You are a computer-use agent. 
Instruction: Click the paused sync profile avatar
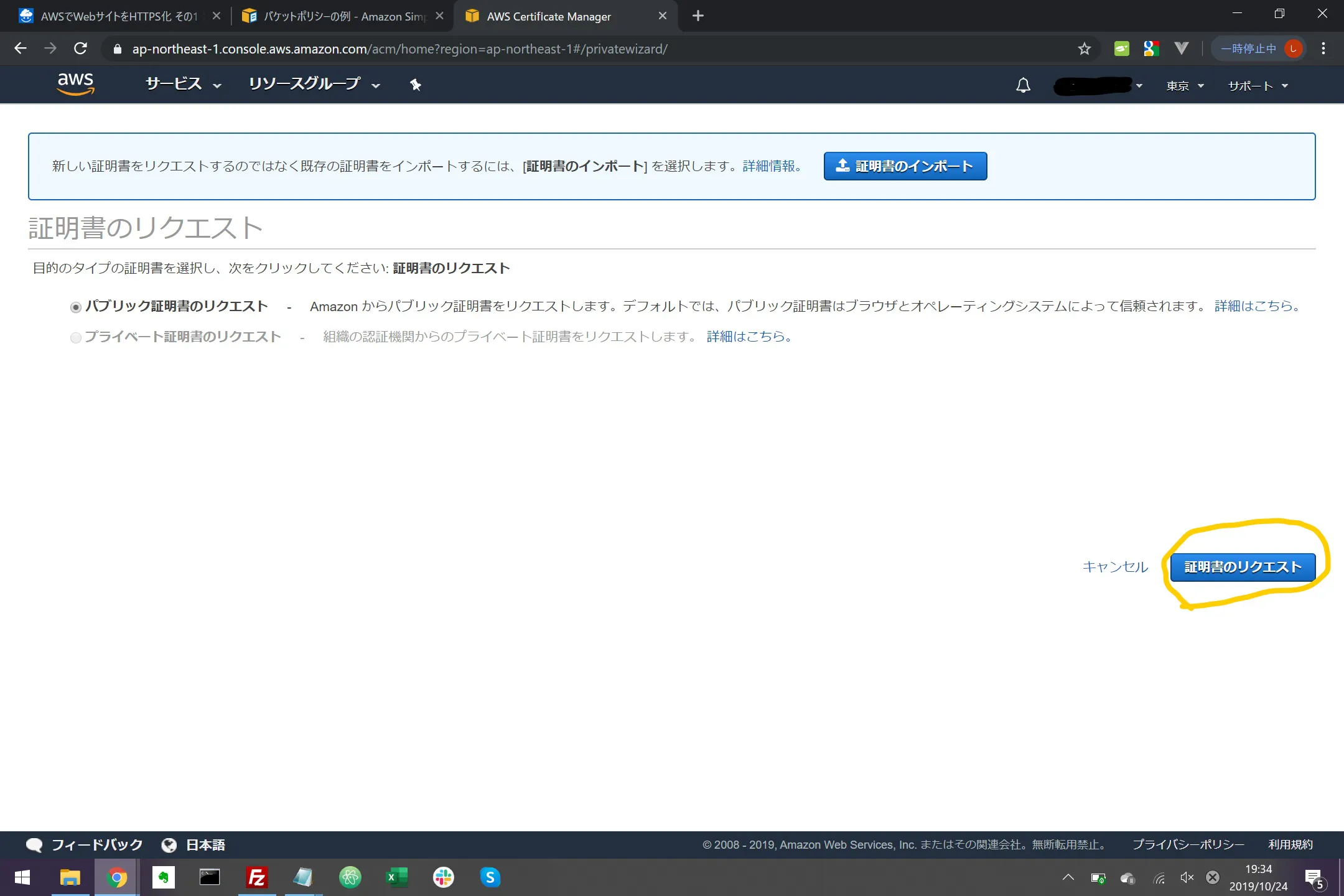[1293, 49]
